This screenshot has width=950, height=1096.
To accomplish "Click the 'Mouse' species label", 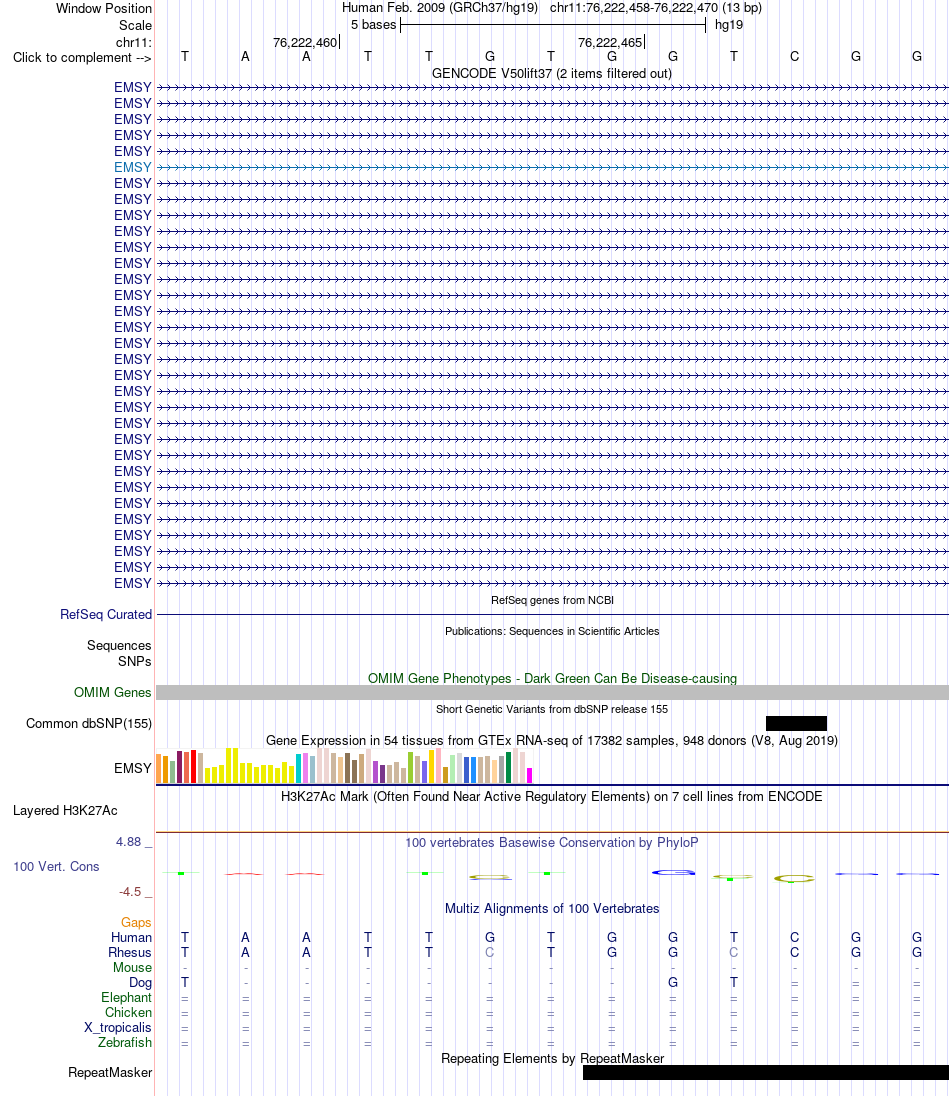I will [x=133, y=967].
